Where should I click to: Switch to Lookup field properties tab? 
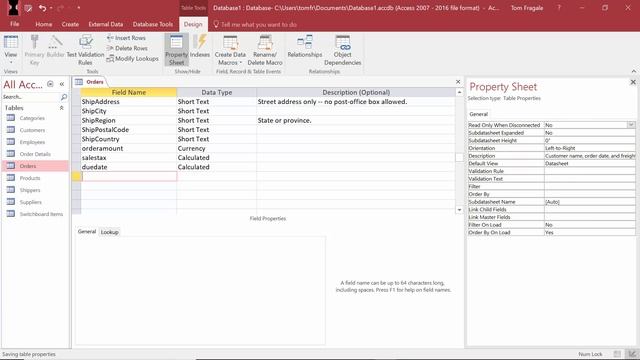[x=109, y=232]
